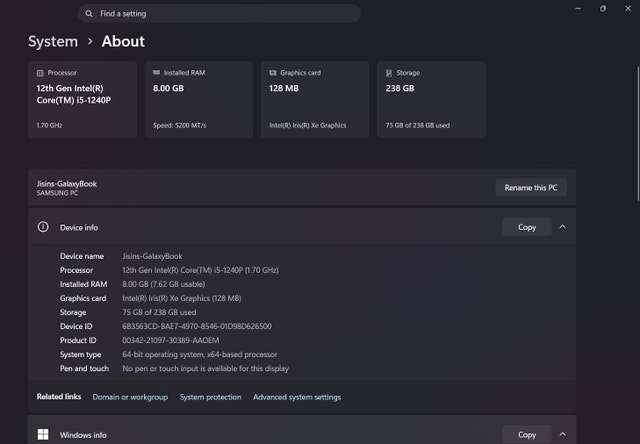Open Advanced system settings link
Screen dimensions: 640x444
(297, 397)
